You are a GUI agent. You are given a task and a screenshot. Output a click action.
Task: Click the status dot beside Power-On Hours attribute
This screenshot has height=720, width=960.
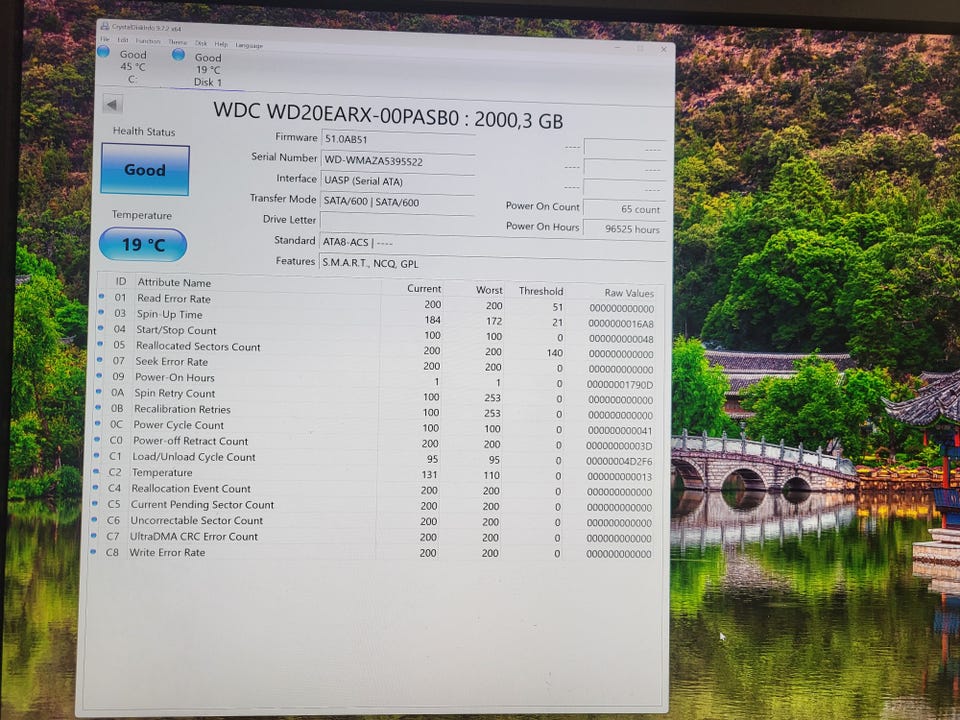(x=99, y=376)
